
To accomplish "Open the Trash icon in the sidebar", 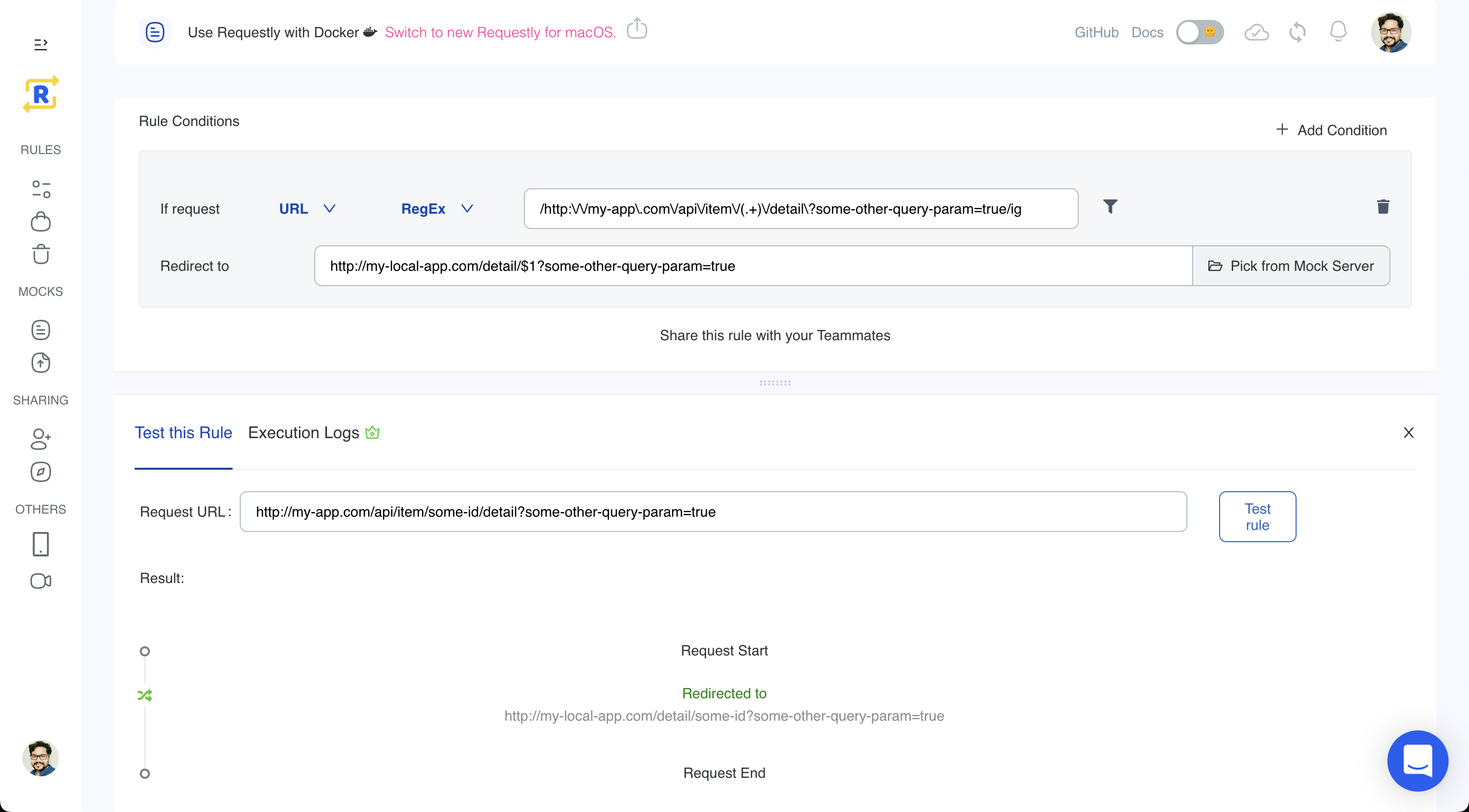I will pyautogui.click(x=40, y=255).
